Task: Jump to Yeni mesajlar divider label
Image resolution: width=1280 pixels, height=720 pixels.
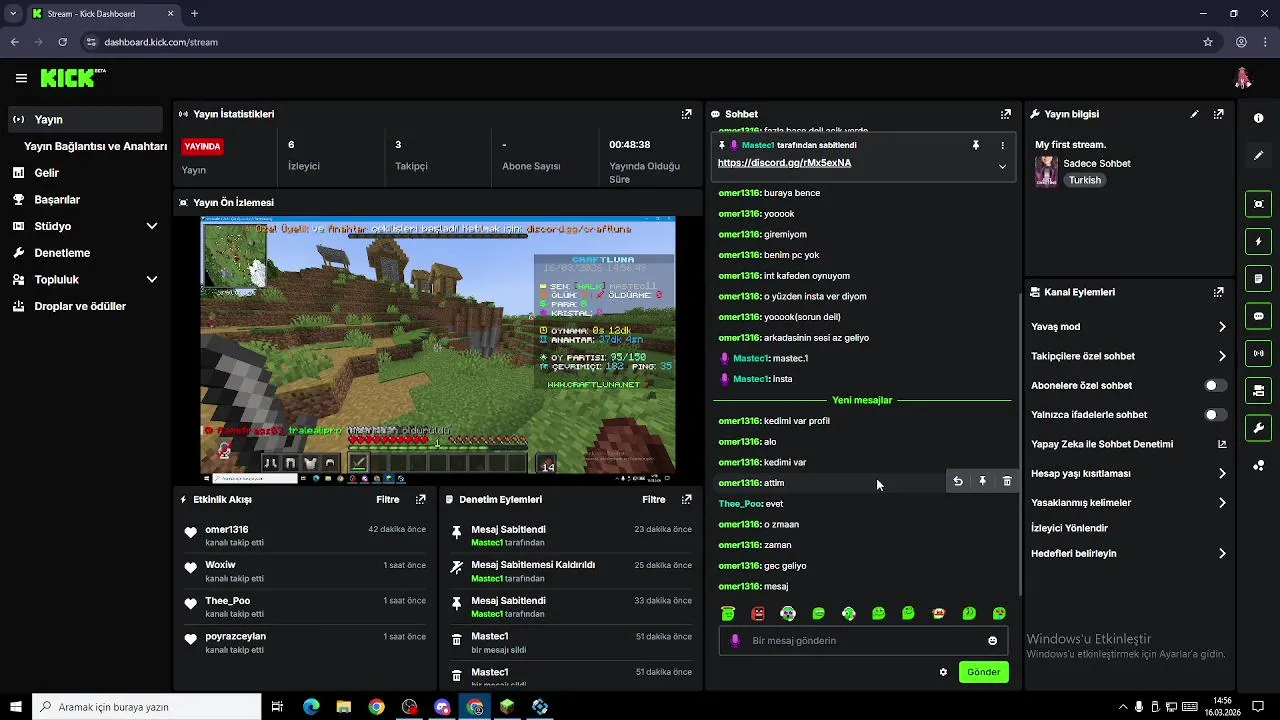Action: (862, 400)
